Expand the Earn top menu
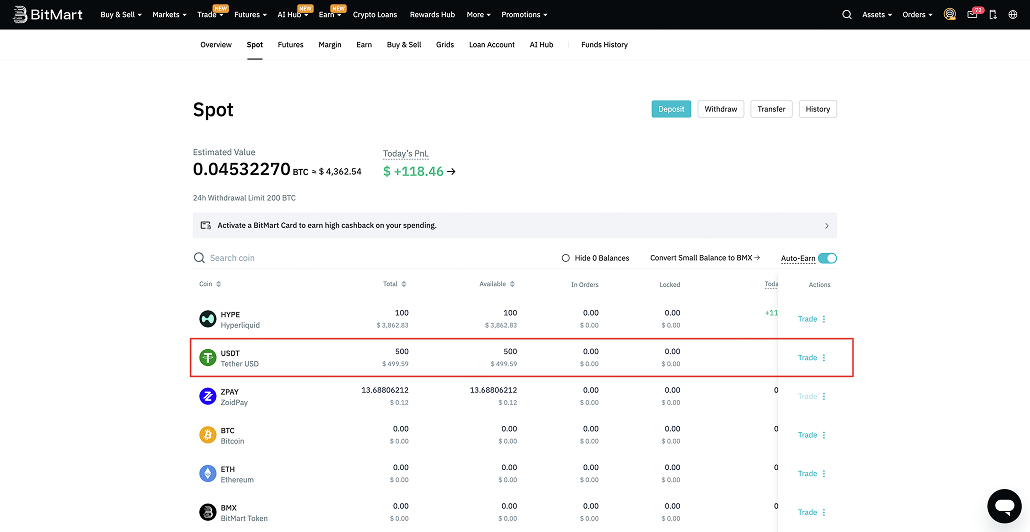This screenshot has height=532, width=1030. 330,14
